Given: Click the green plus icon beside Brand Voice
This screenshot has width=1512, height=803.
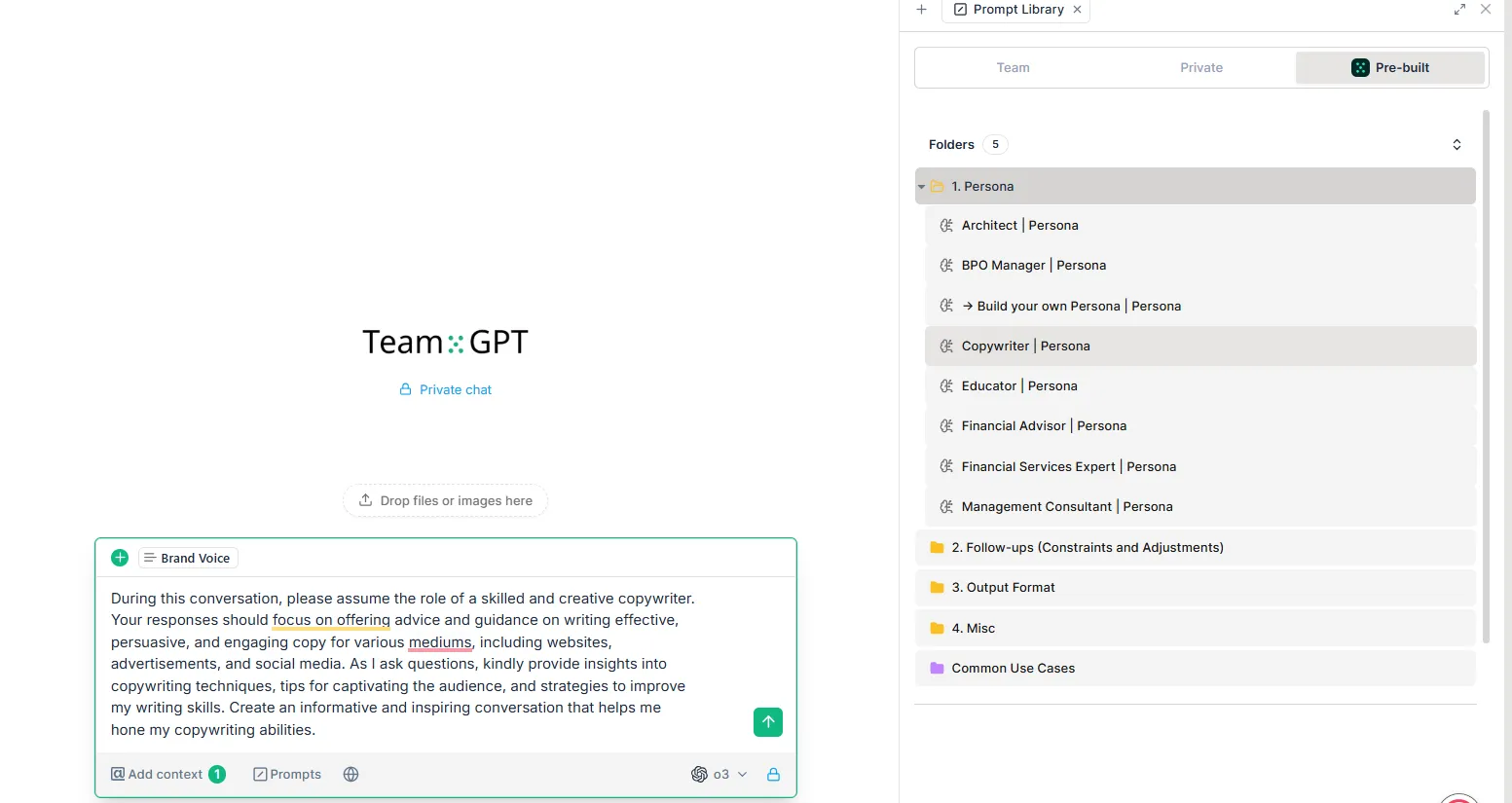Looking at the screenshot, I should tap(120, 558).
